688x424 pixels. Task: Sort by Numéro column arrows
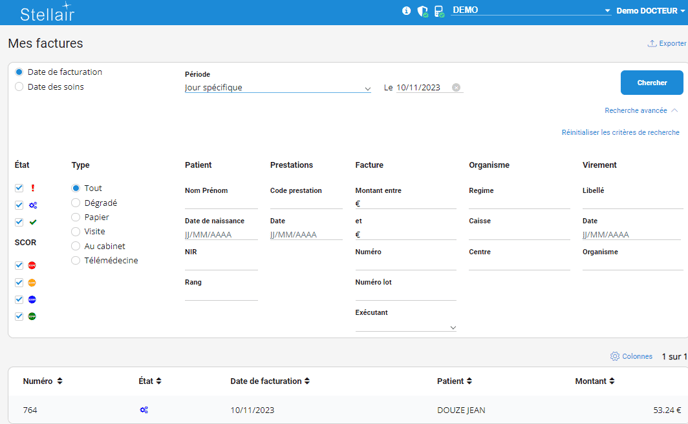click(x=60, y=381)
